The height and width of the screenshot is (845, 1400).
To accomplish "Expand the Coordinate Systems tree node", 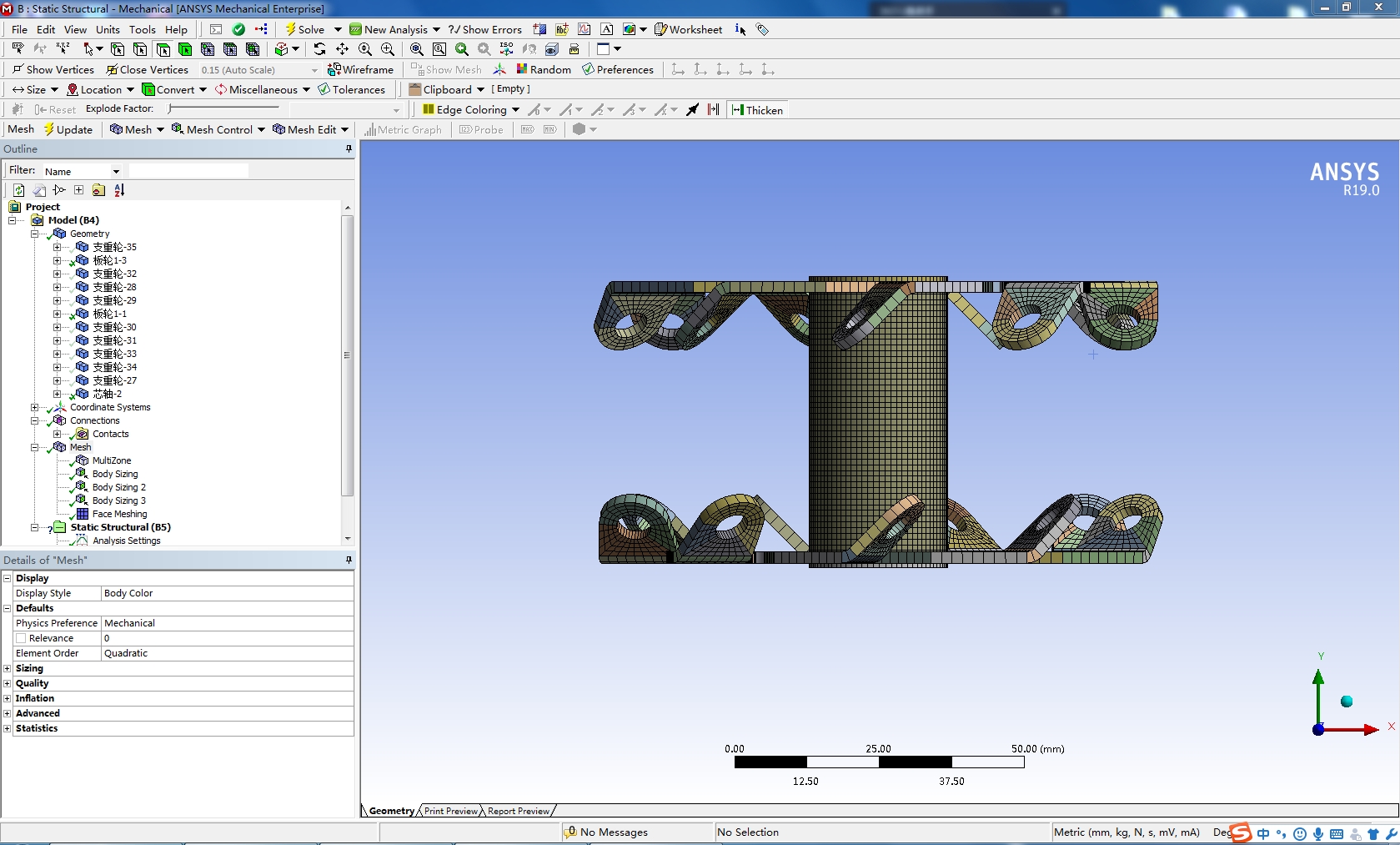I will 34,407.
